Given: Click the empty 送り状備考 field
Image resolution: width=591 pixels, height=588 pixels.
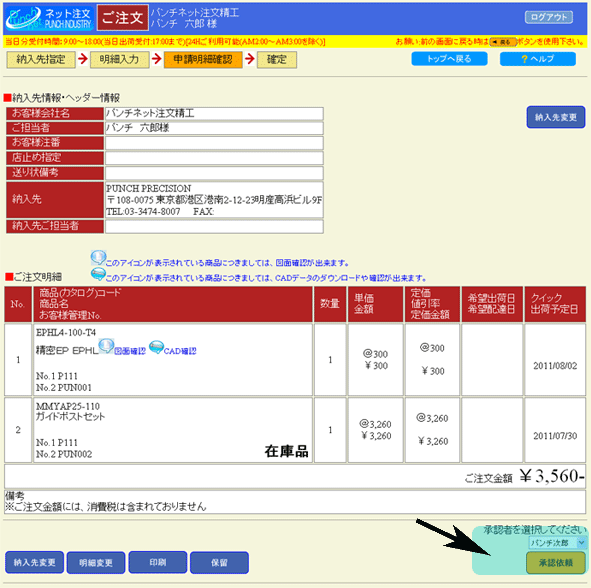Looking at the screenshot, I should tap(214, 173).
